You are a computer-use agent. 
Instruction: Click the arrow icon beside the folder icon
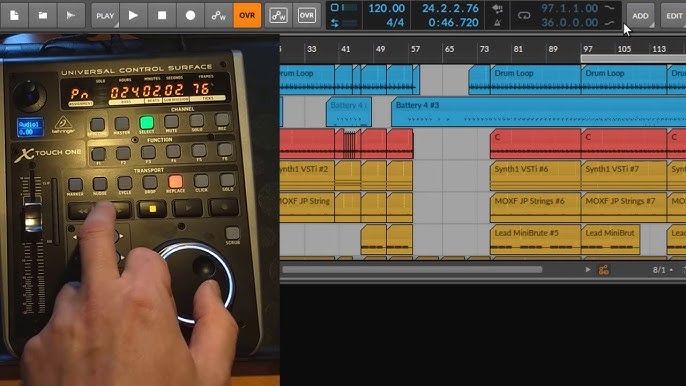(x=70, y=15)
